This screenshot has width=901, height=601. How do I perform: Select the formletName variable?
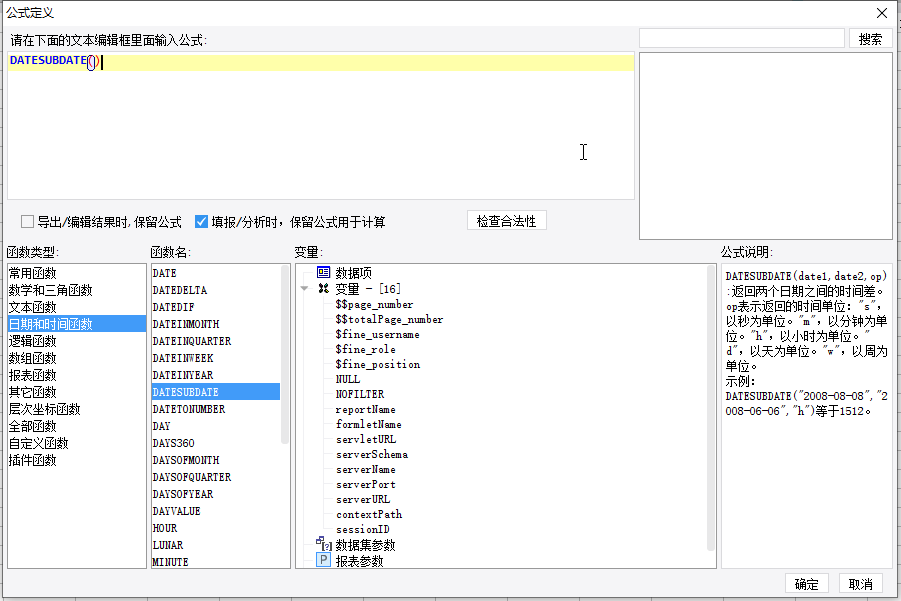pyautogui.click(x=368, y=424)
